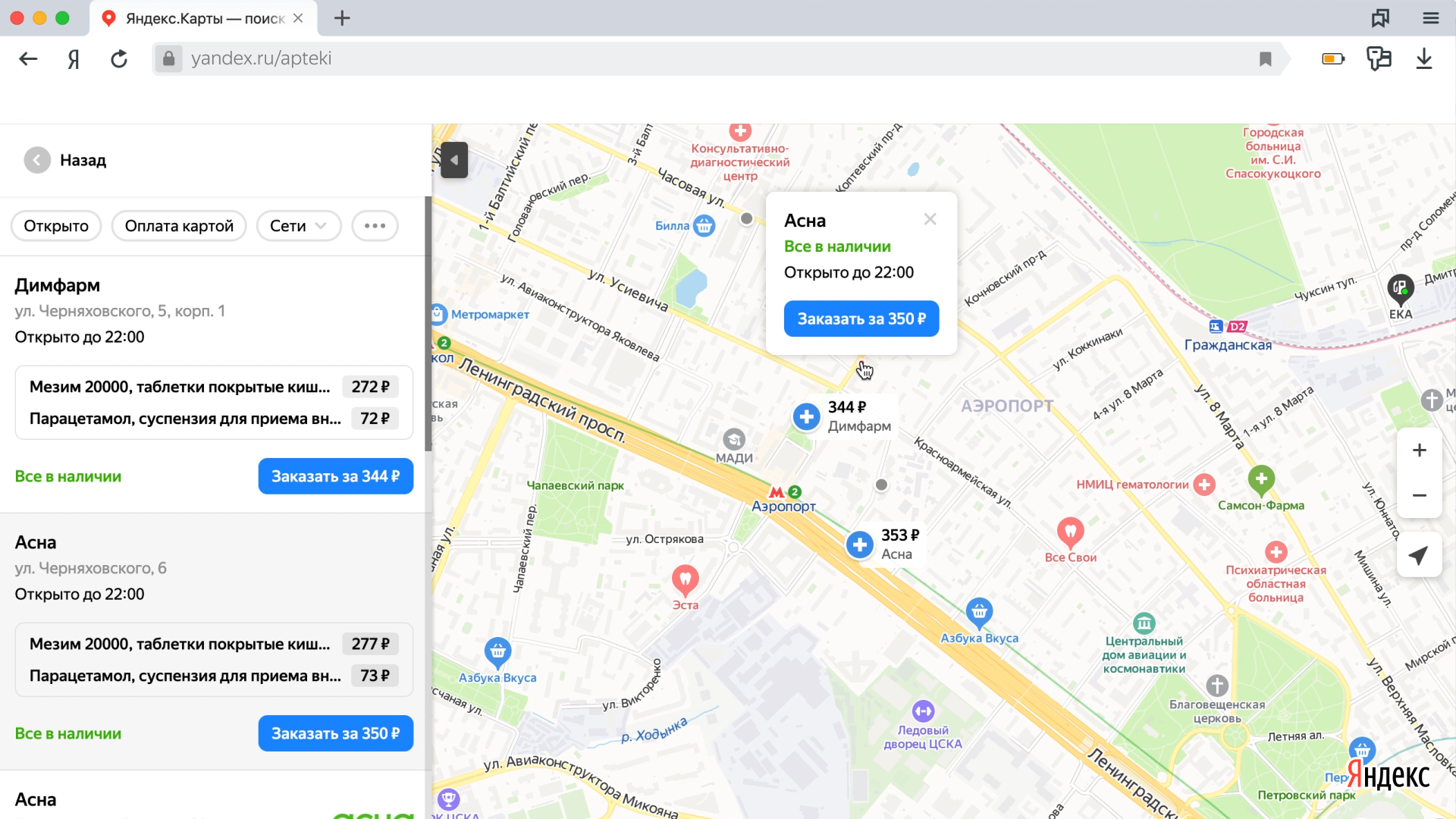The width and height of the screenshot is (1456, 819).
Task: Locate me with the geolocation arrow
Action: (x=1420, y=555)
